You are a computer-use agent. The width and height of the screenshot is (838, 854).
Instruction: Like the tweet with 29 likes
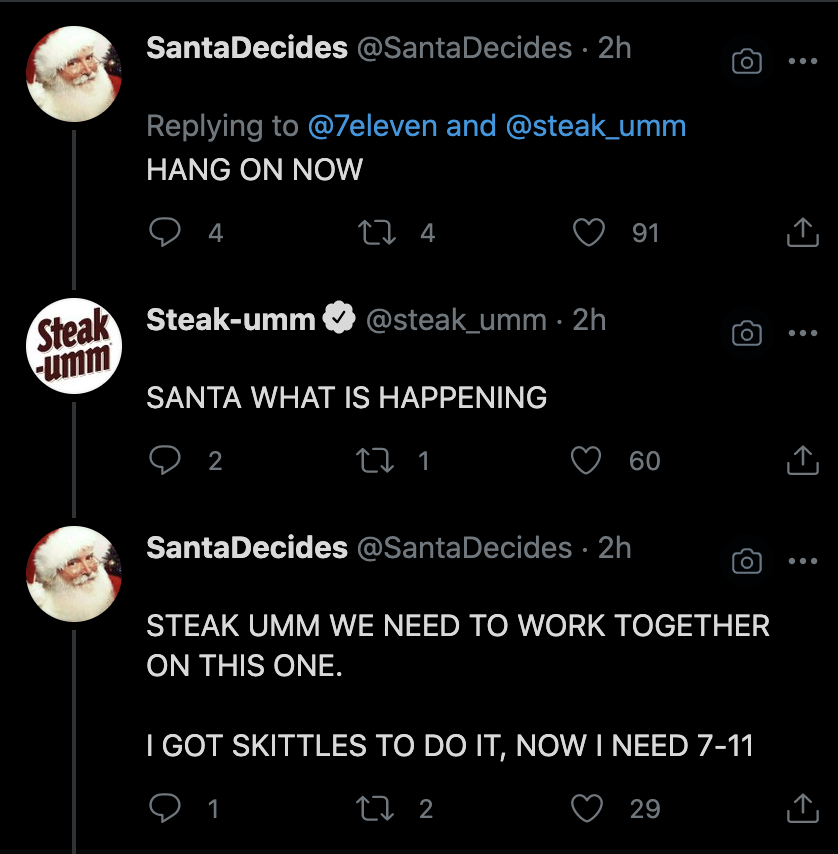click(x=587, y=808)
